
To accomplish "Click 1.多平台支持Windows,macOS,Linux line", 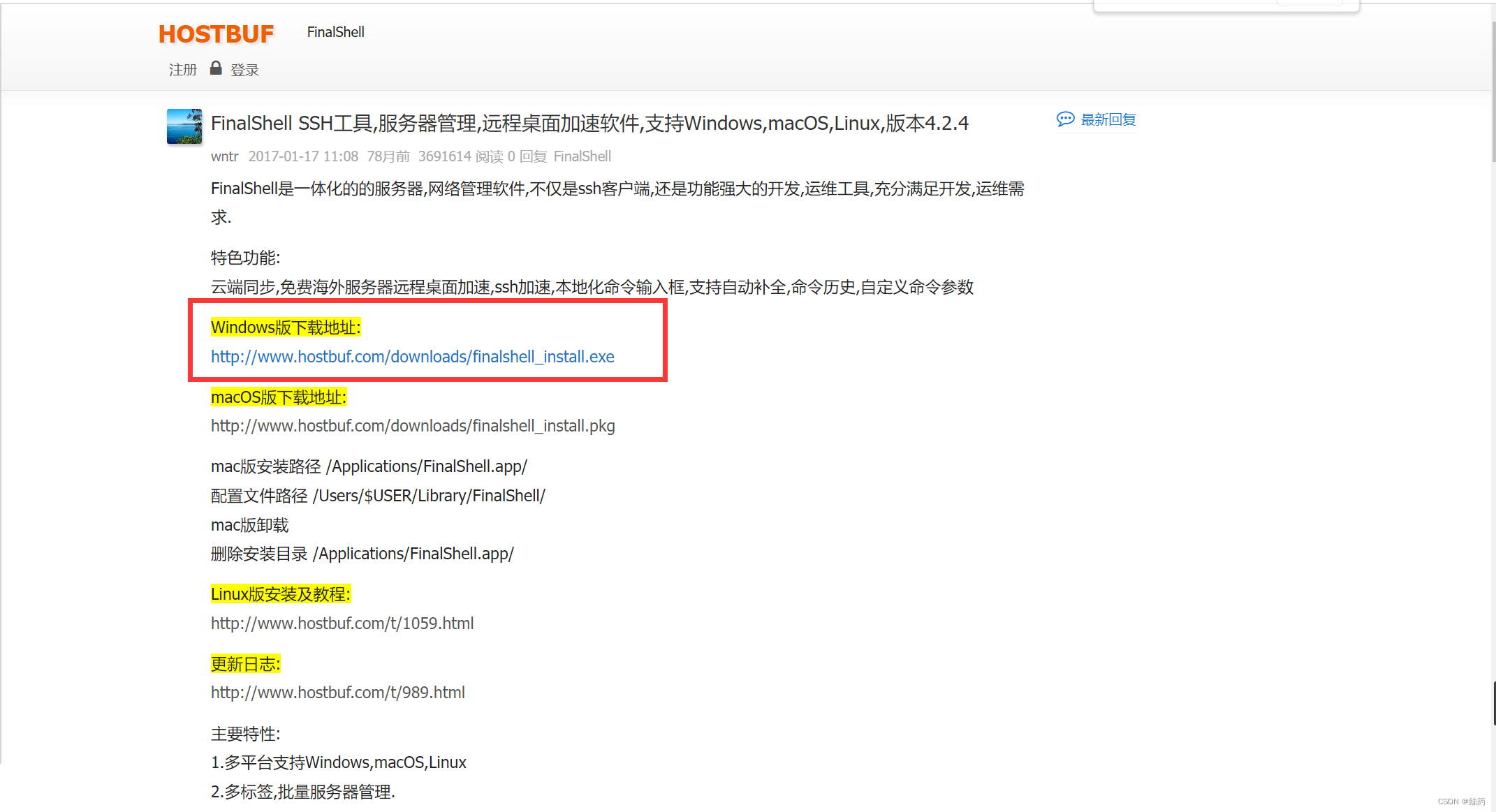I will coord(339,762).
